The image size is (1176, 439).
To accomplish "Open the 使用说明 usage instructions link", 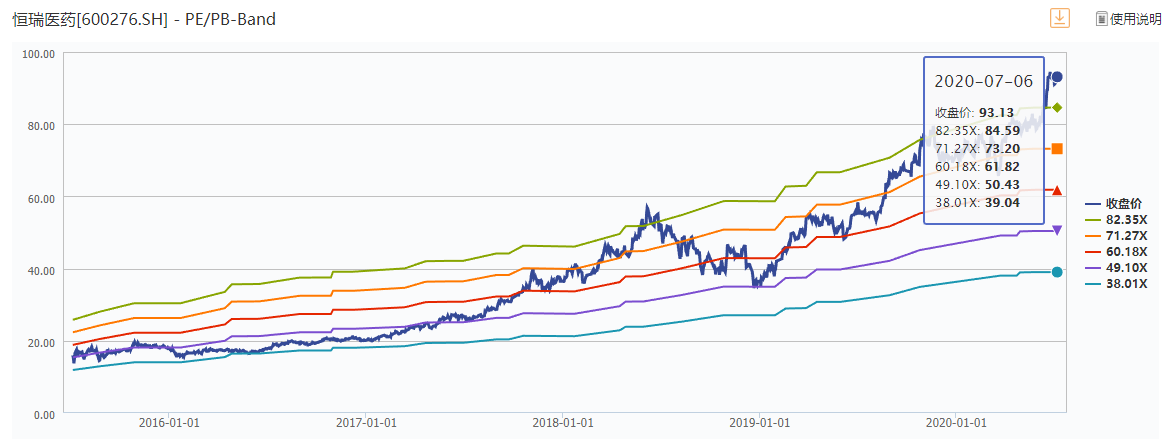I will click(x=1136, y=19).
